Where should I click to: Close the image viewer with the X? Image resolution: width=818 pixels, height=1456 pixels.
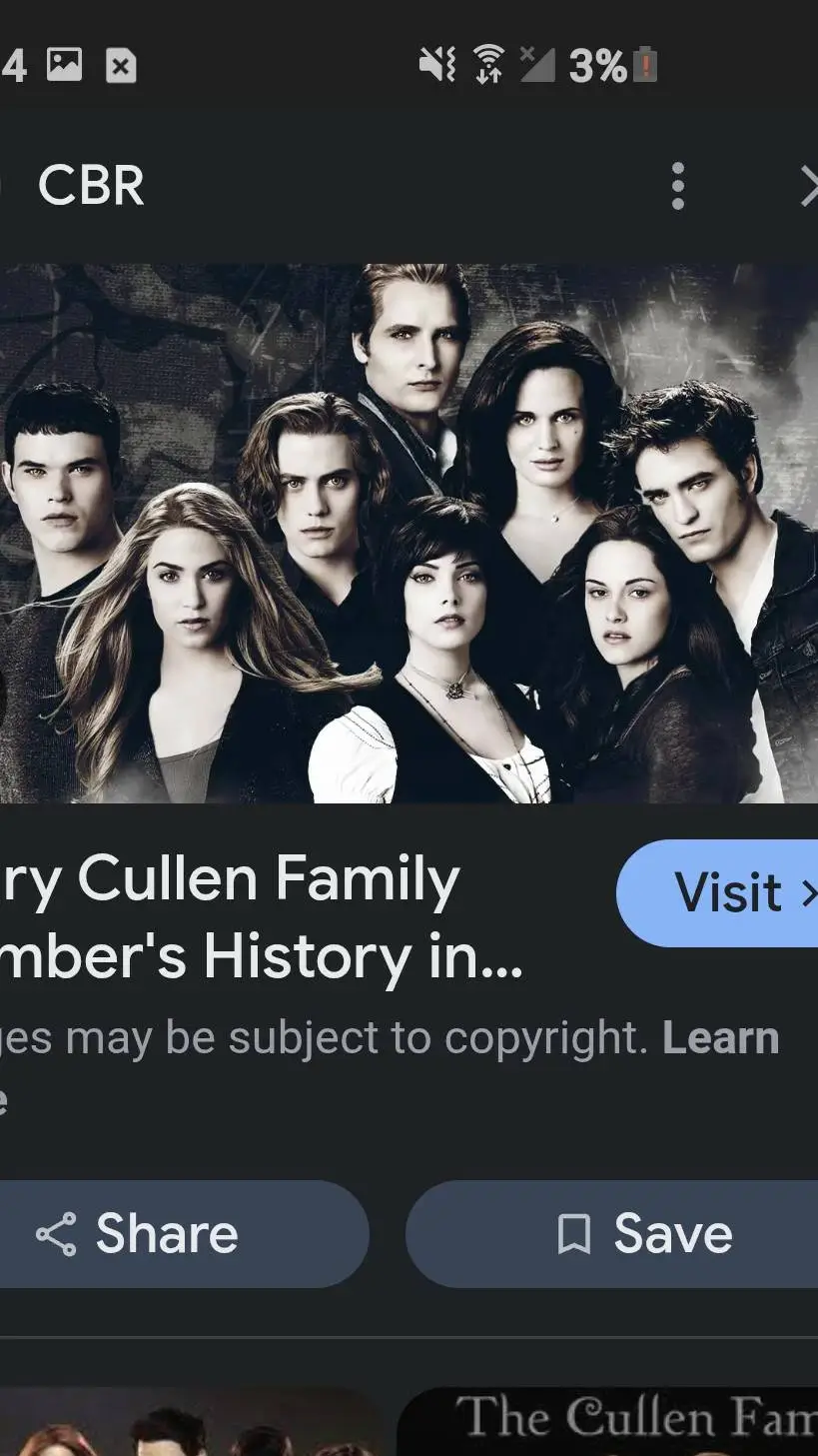pos(809,186)
